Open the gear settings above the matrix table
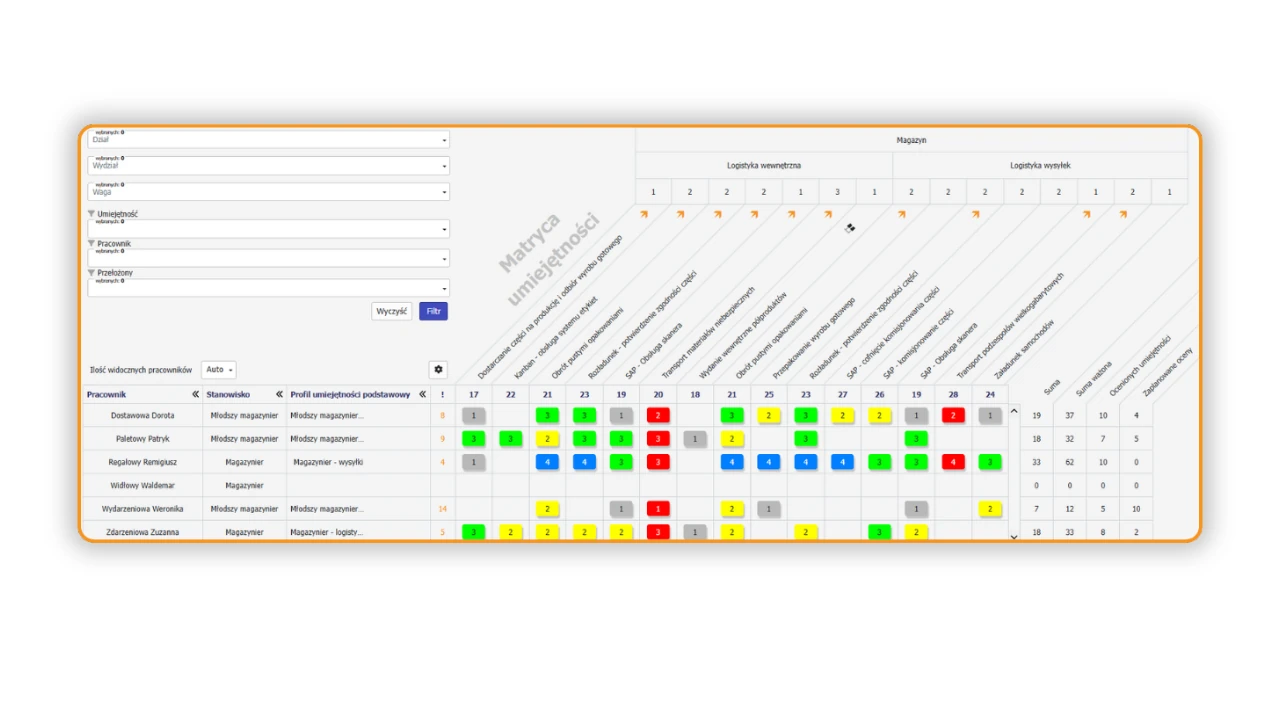Viewport: 1280px width, 720px height. 438,370
